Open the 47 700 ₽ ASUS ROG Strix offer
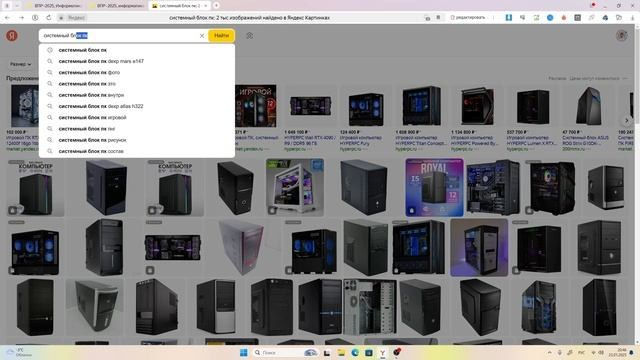640x360 pixels. click(588, 118)
